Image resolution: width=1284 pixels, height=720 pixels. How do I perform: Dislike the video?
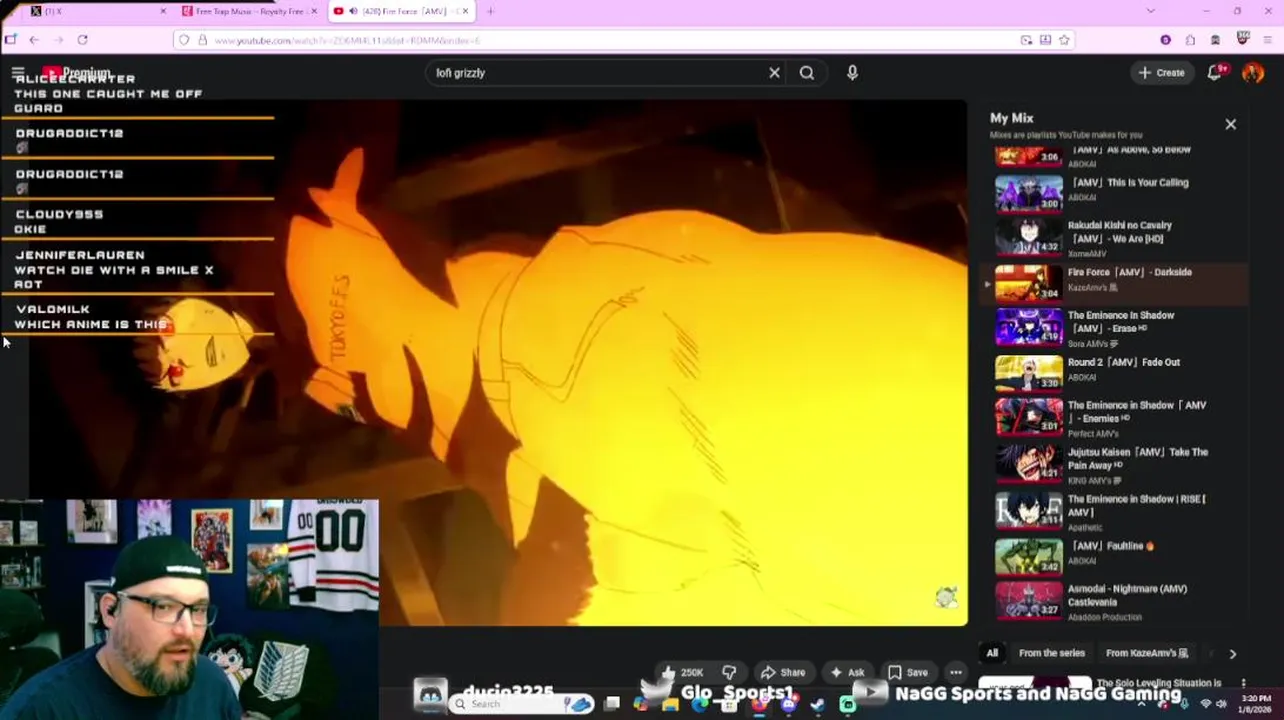point(729,672)
